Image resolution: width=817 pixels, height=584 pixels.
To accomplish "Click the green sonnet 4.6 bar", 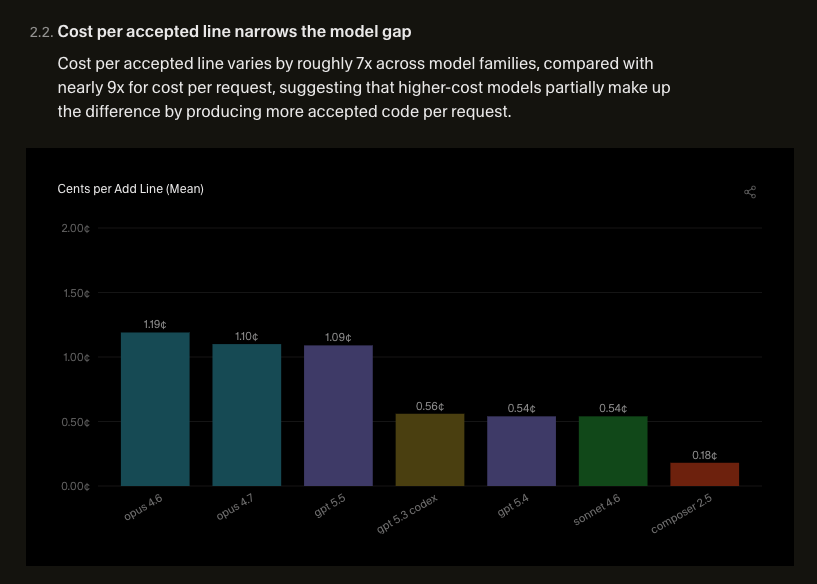I will 613,451.
